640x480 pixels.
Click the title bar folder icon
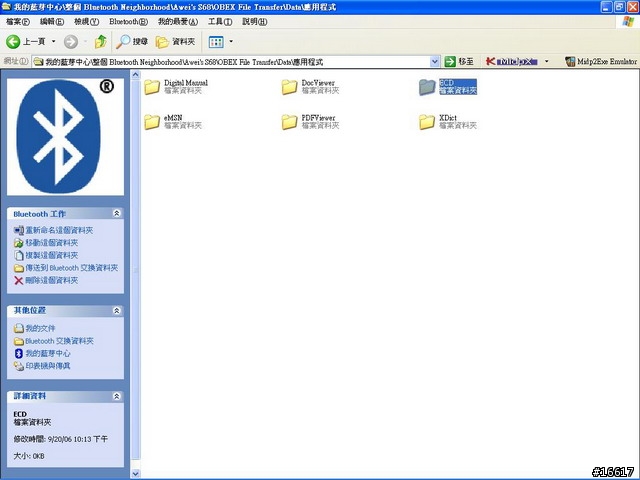6,7
